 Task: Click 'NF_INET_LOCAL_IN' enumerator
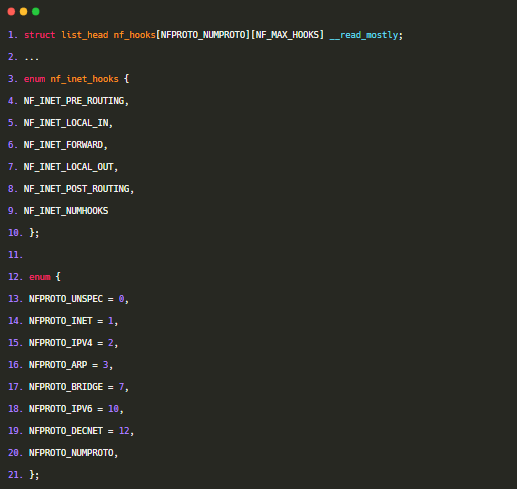[66, 123]
